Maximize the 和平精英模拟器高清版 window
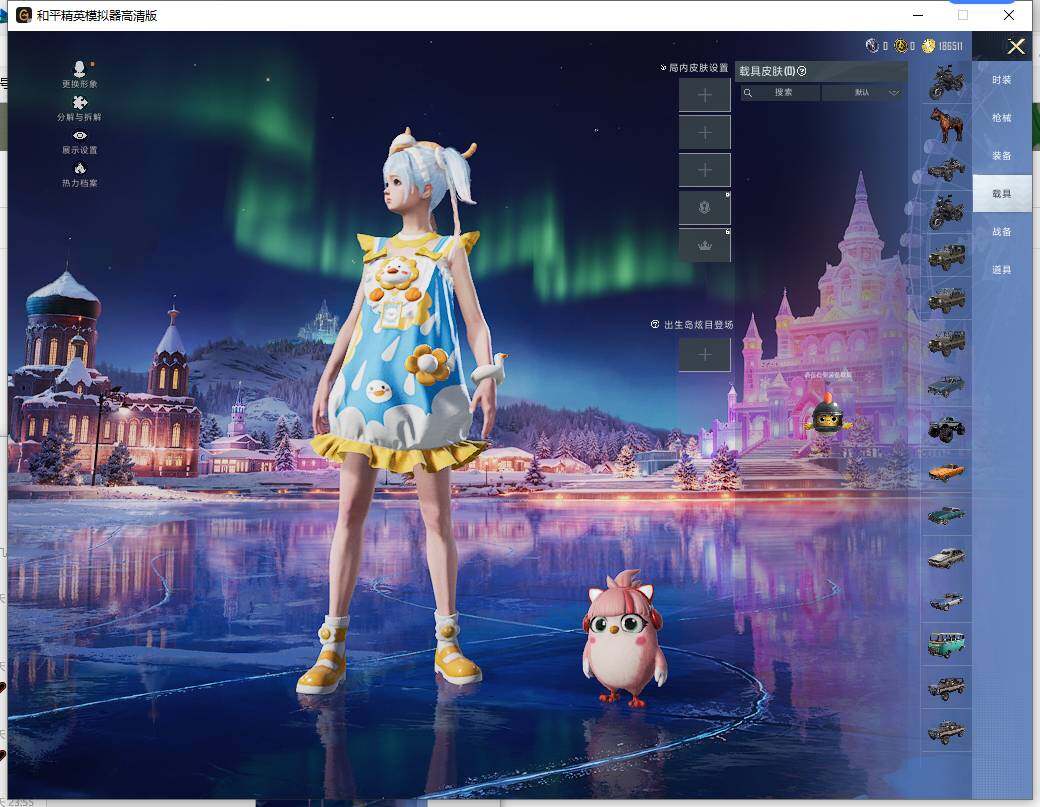Viewport: 1040px width, 807px height. pyautogui.click(x=963, y=15)
